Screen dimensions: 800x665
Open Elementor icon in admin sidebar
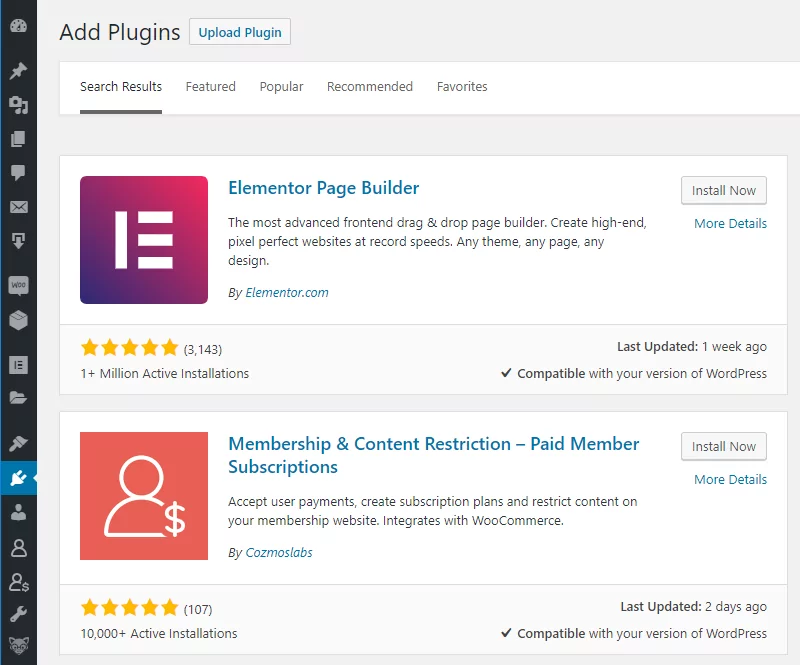pyautogui.click(x=18, y=365)
